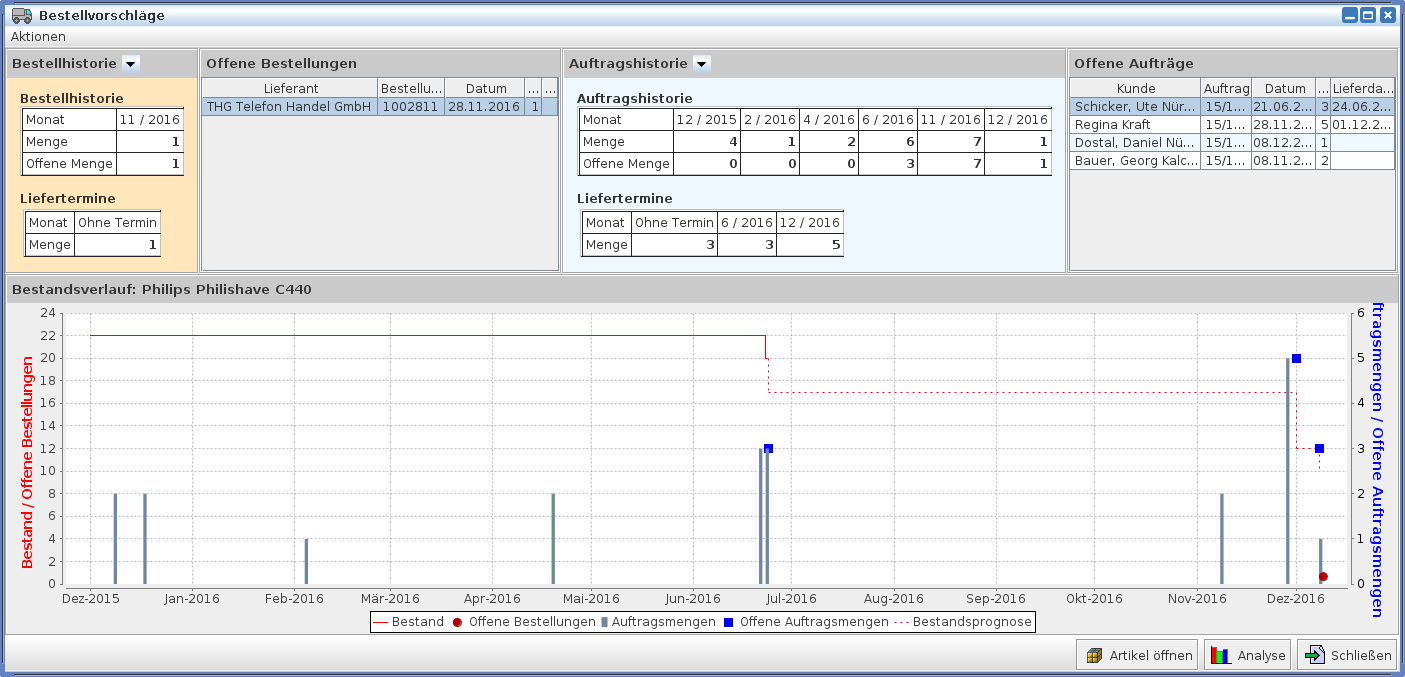Open the Aktionen menu
The height and width of the screenshot is (677, 1405).
[x=38, y=37]
